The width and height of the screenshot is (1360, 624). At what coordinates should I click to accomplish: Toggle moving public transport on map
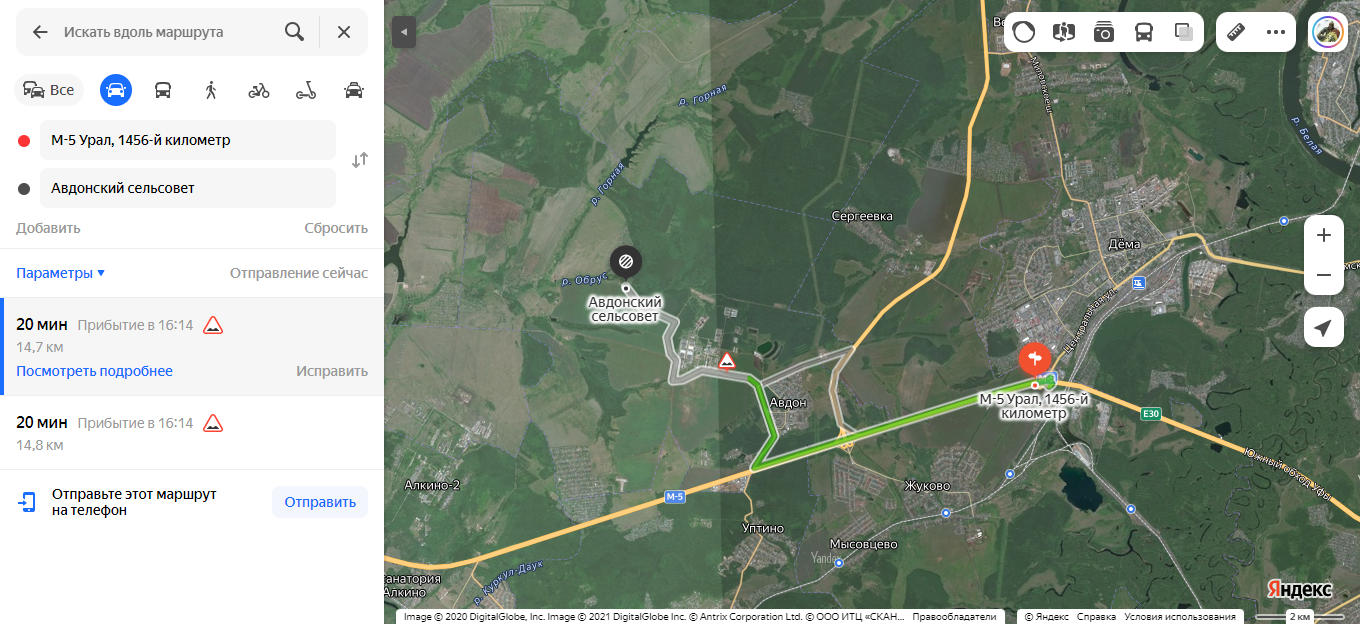(1144, 32)
